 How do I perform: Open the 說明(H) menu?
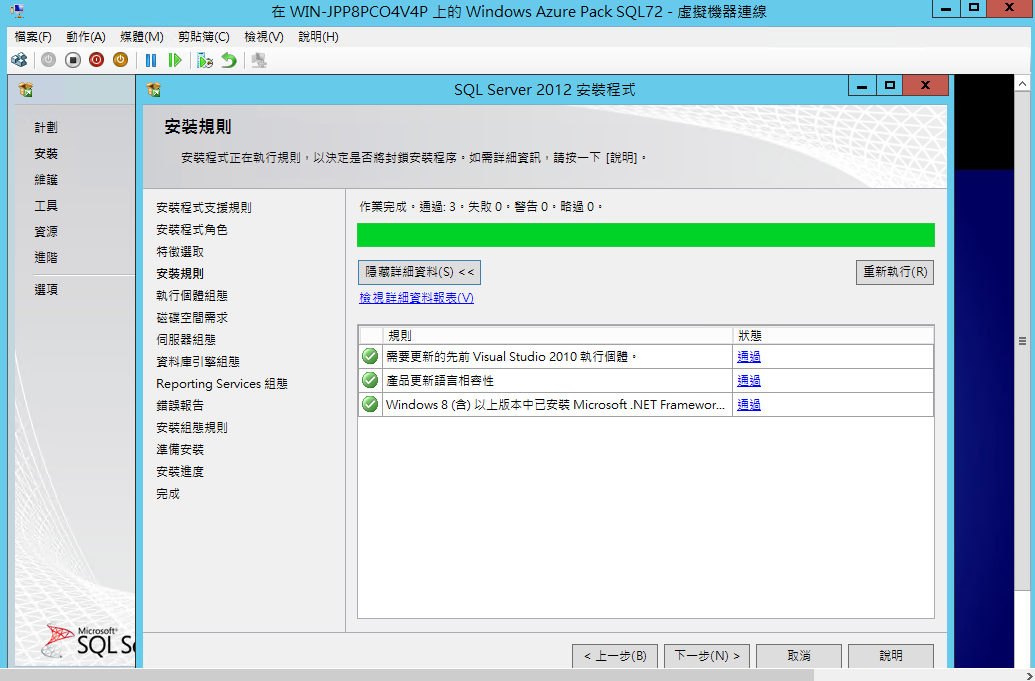(318, 37)
